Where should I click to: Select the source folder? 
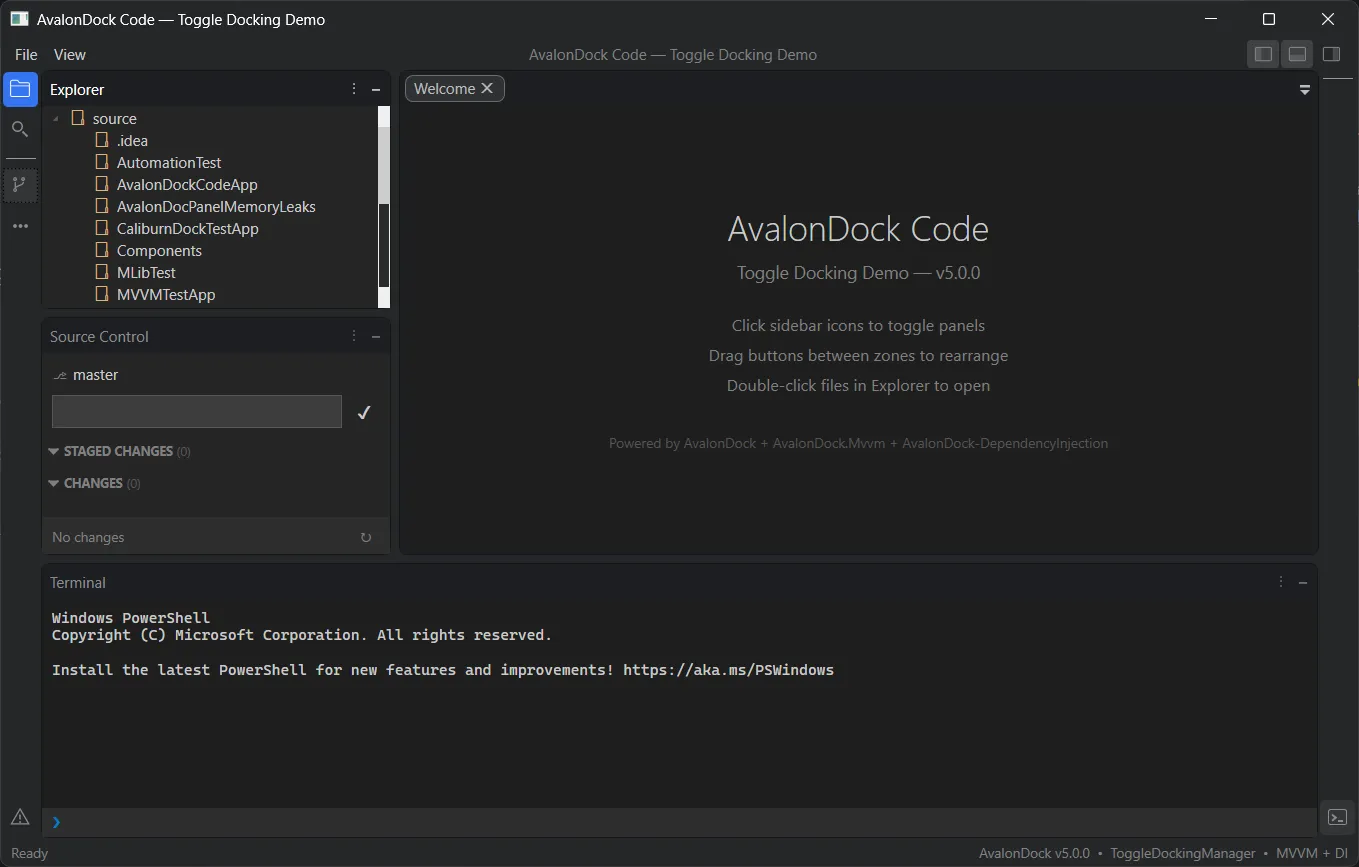pos(114,118)
